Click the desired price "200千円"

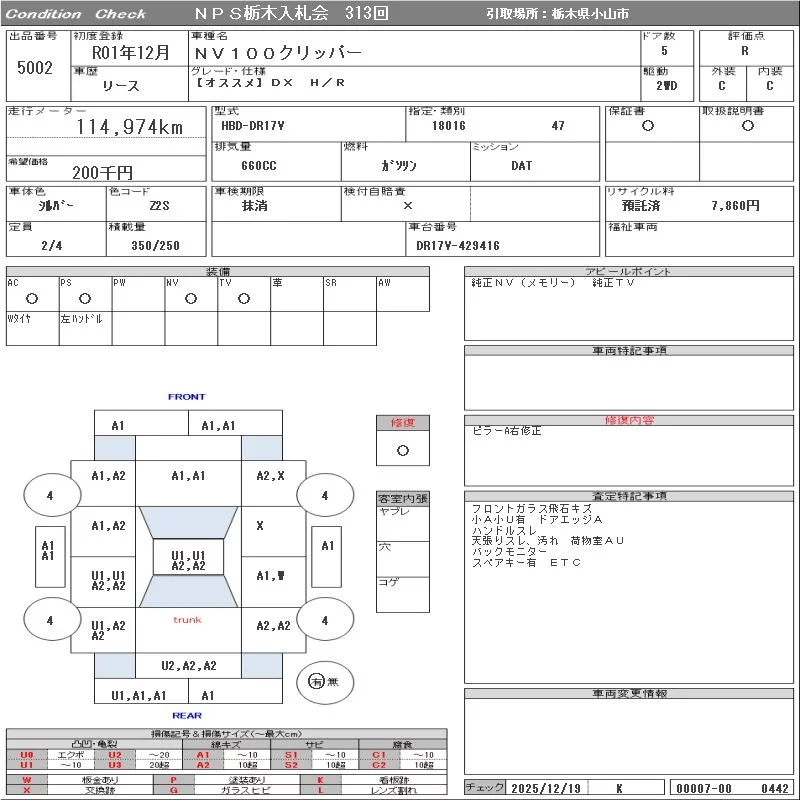[102, 173]
